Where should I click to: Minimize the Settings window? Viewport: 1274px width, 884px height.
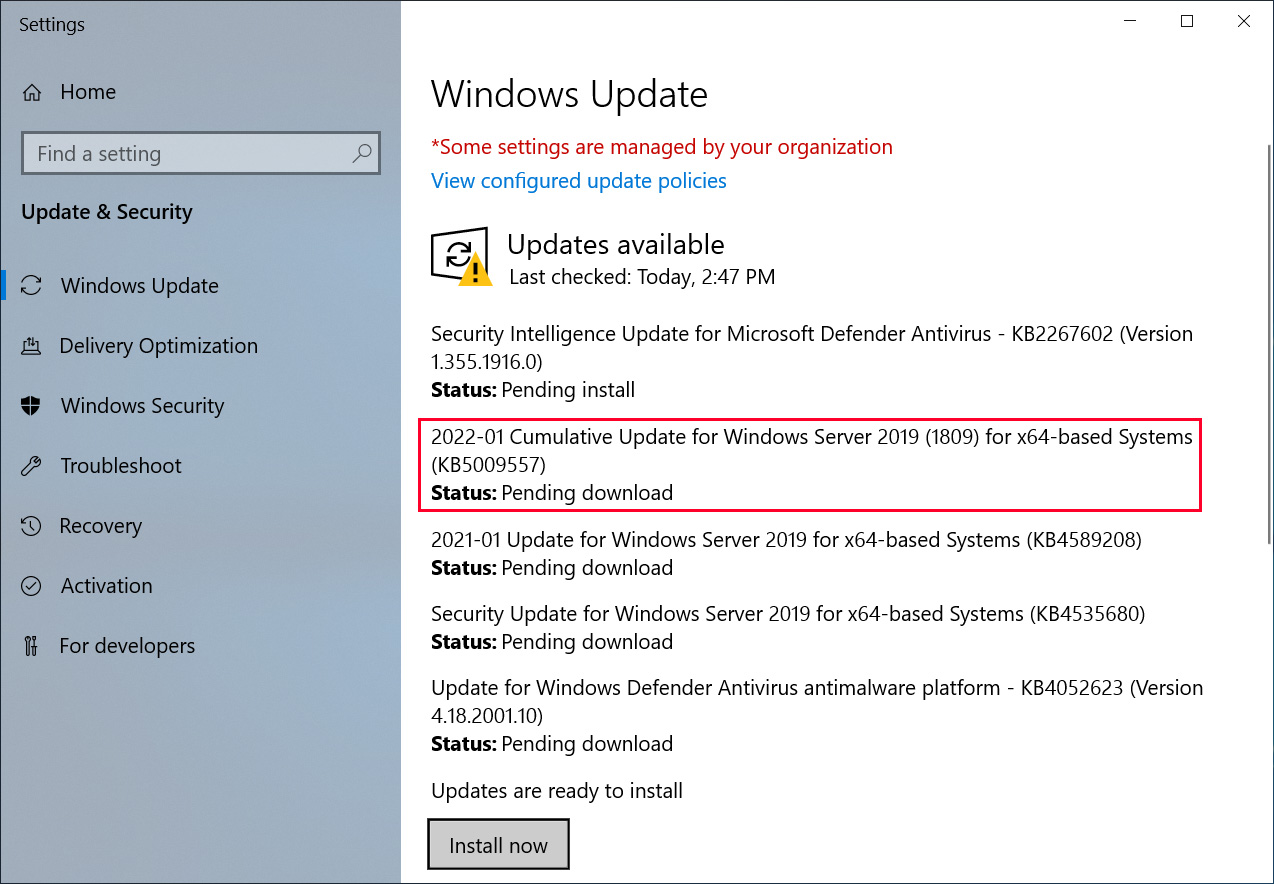click(x=1128, y=21)
